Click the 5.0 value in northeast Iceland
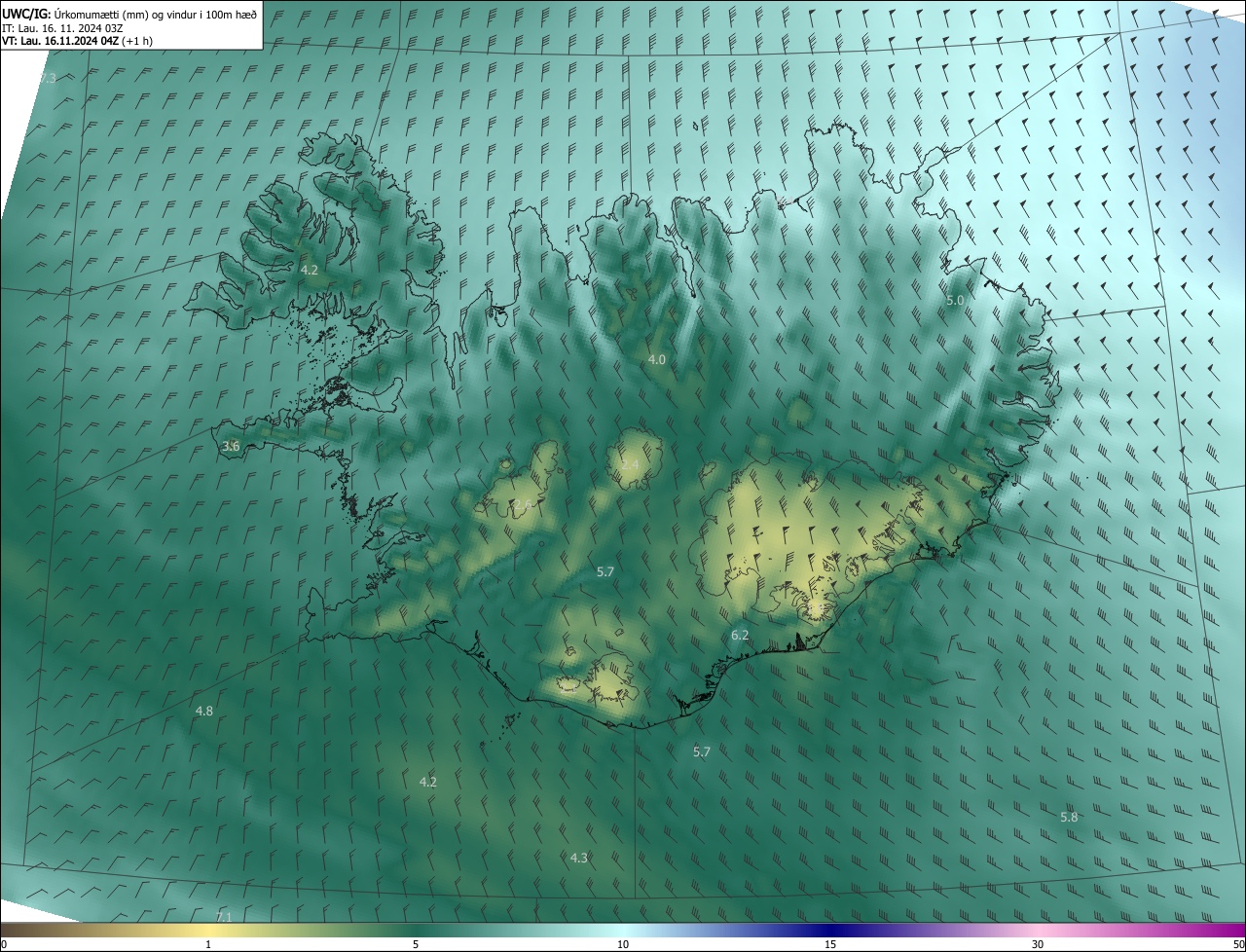This screenshot has width=1246, height=952. point(954,301)
